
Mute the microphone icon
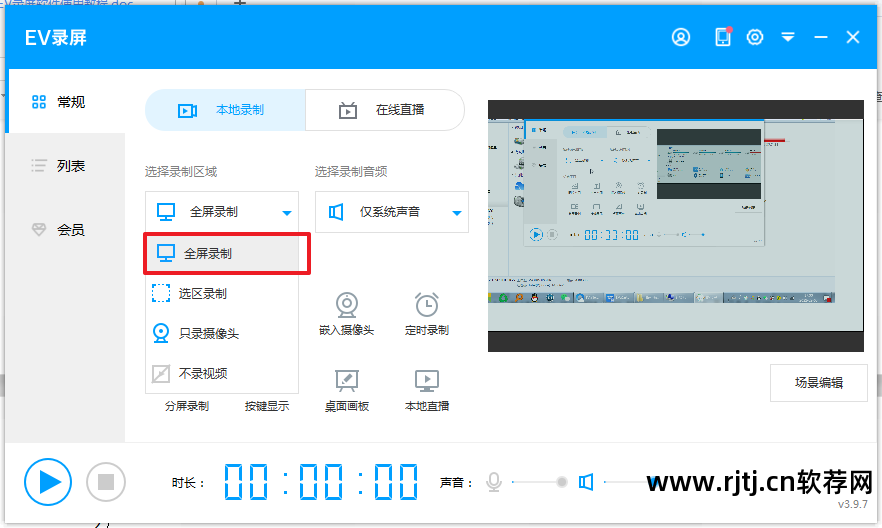coord(494,482)
